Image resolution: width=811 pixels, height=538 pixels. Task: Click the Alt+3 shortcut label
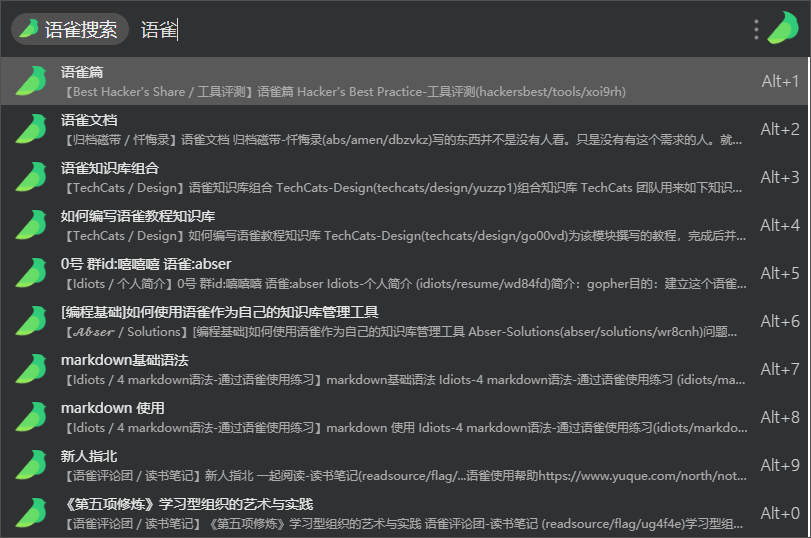[x=780, y=177]
